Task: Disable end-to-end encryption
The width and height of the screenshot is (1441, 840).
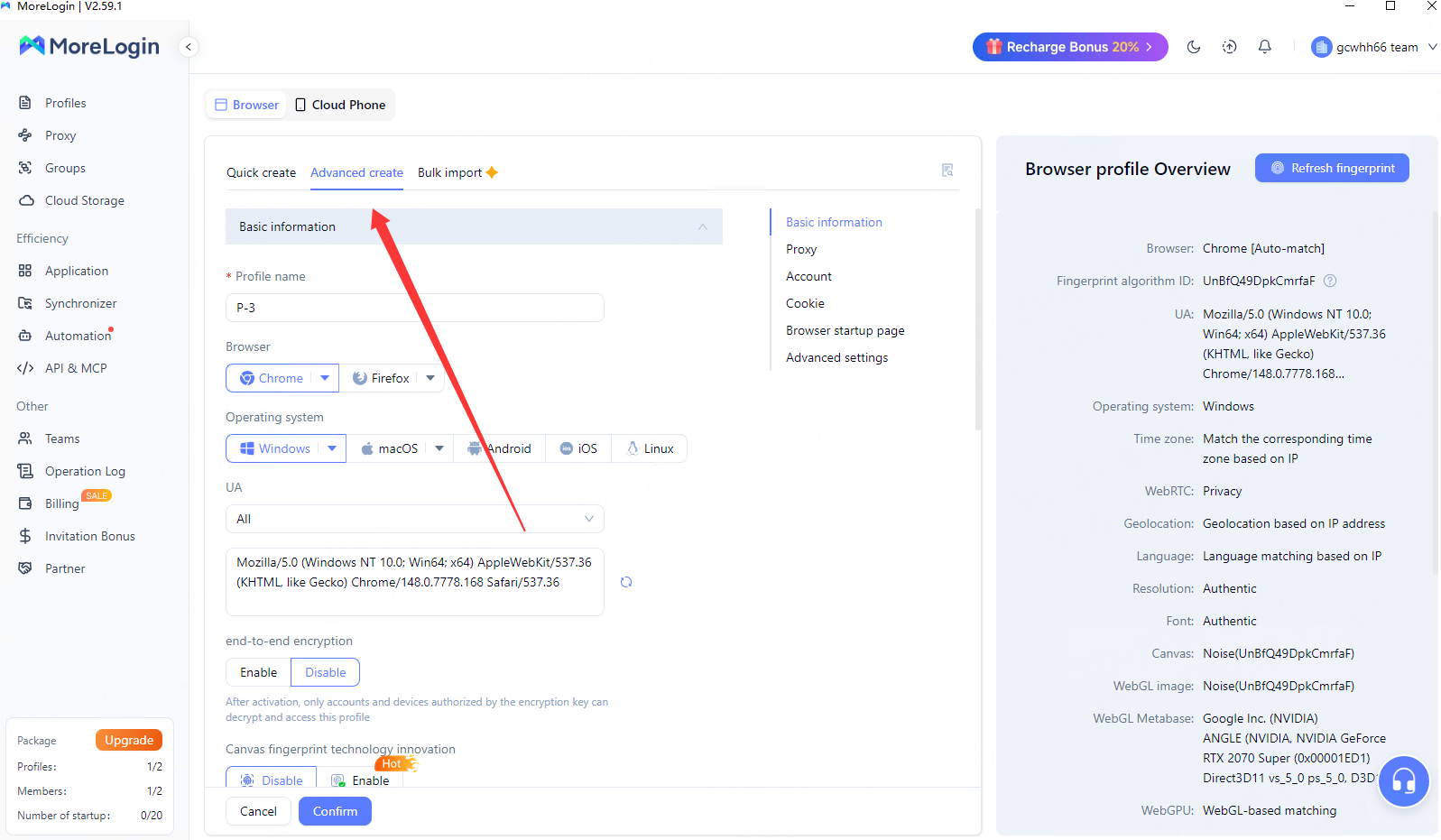Action: [x=325, y=672]
